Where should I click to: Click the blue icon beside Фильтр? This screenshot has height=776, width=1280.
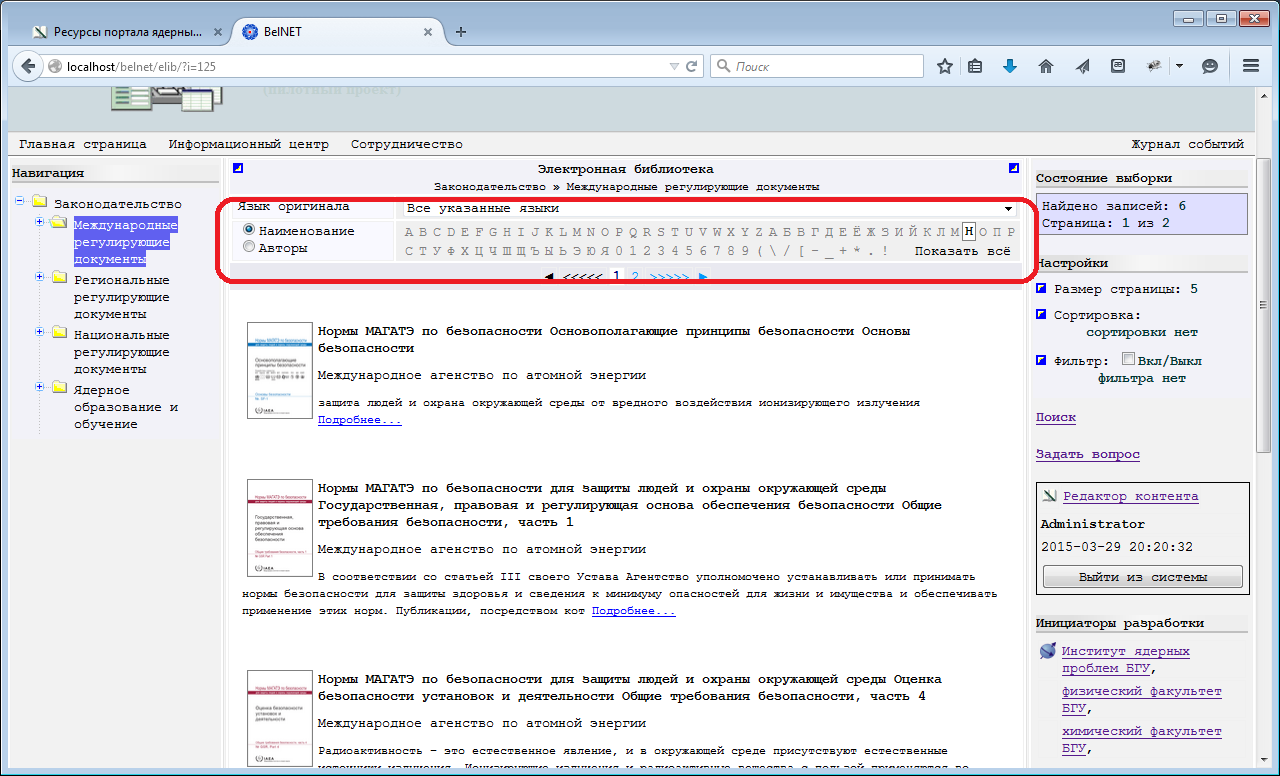click(1042, 361)
